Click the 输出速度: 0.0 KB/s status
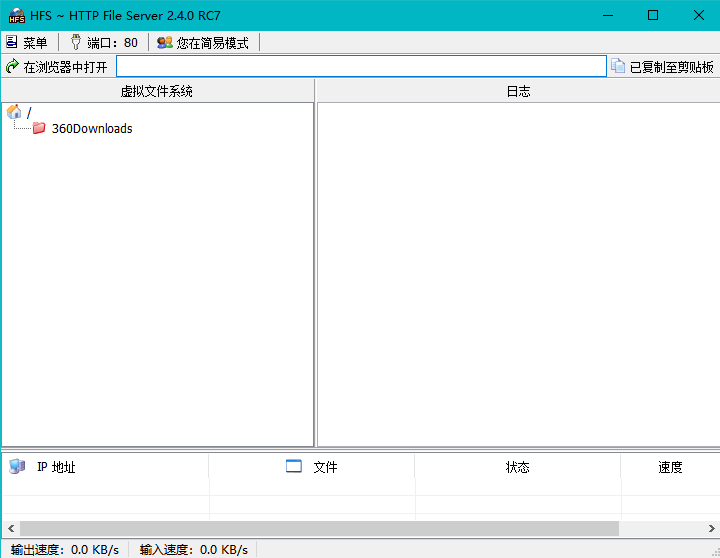720x558 pixels. tap(65, 549)
